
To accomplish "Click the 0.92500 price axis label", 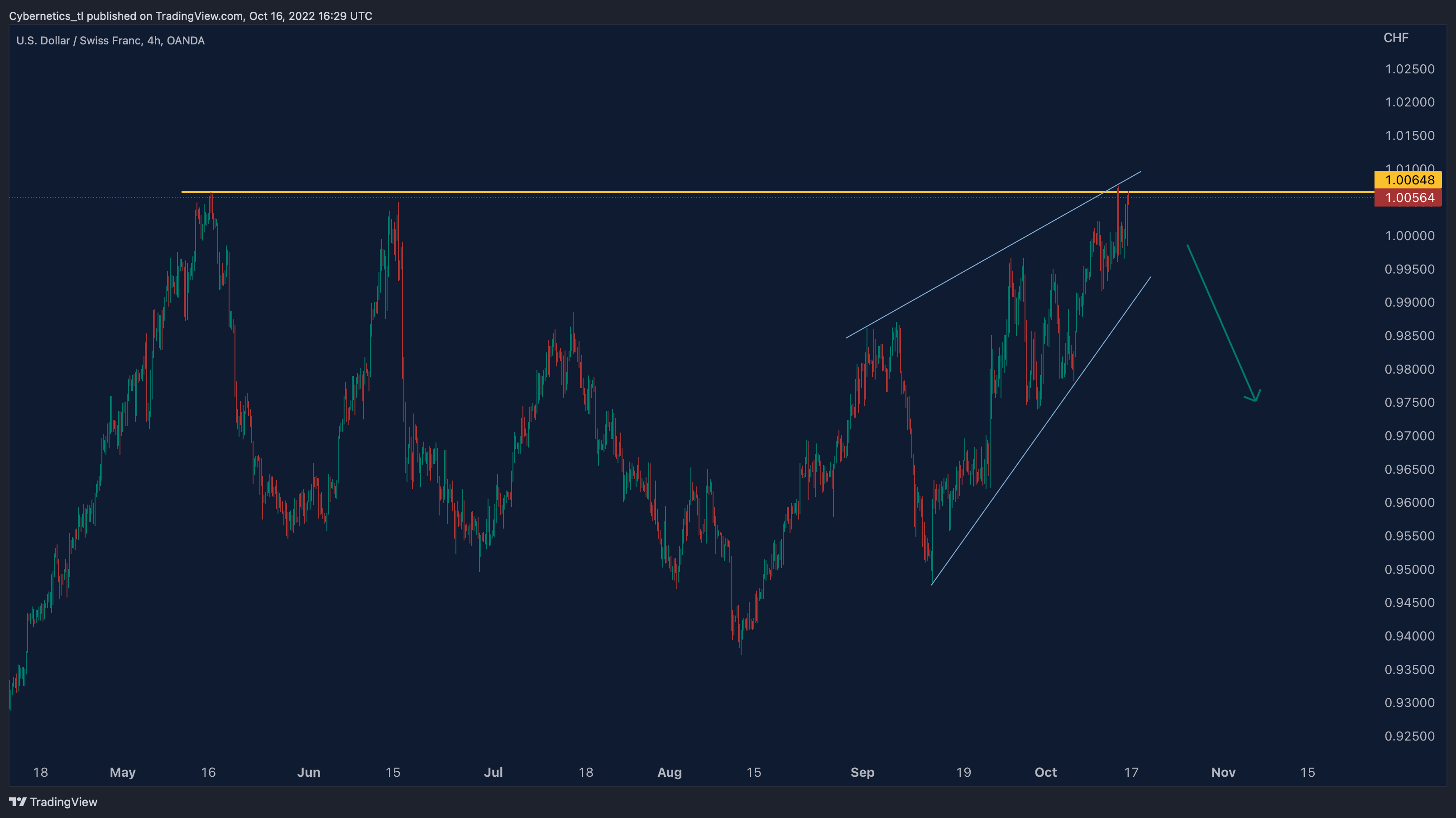I will click(x=1410, y=736).
